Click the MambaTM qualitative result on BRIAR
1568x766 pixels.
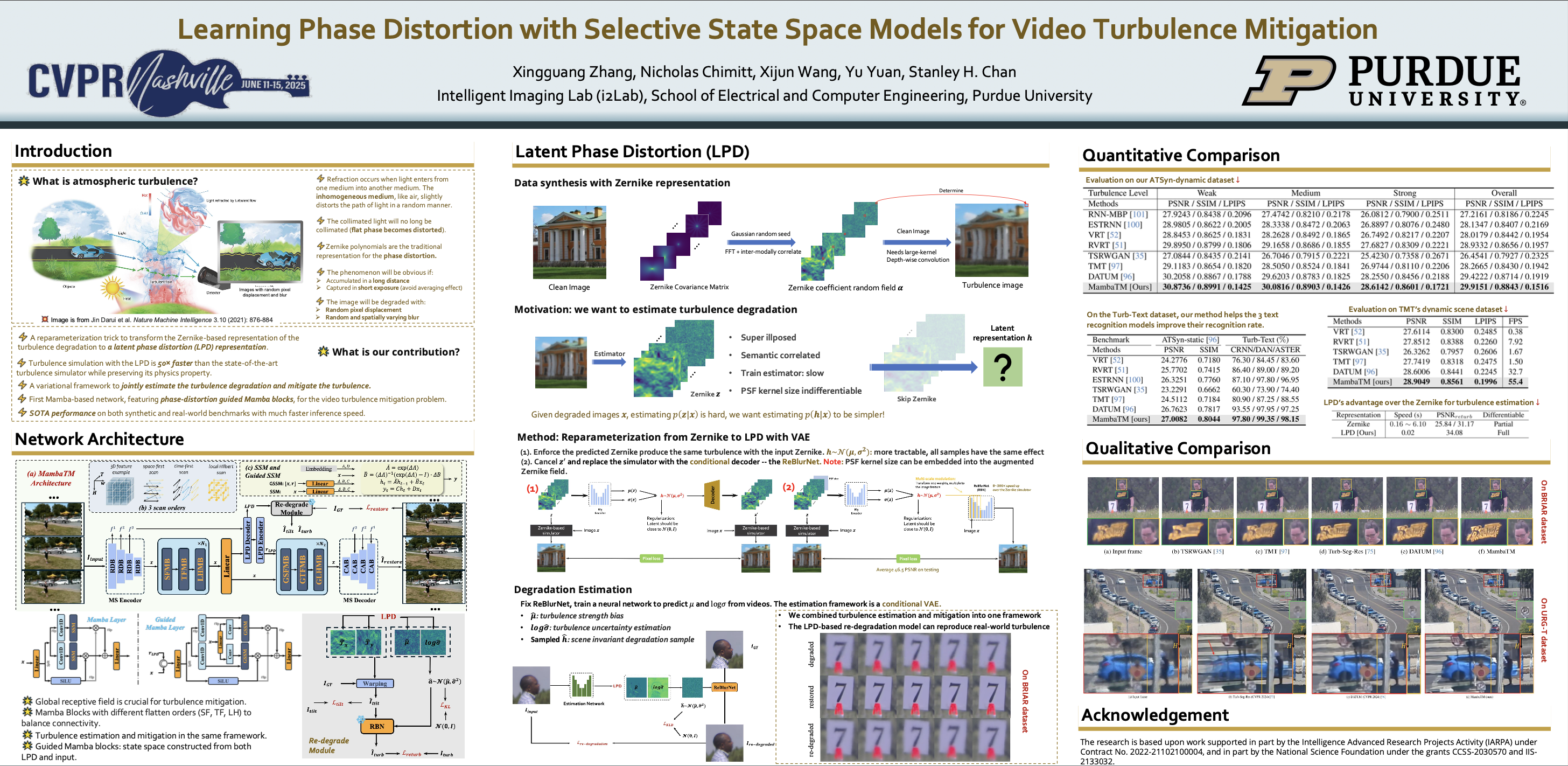(x=1497, y=511)
